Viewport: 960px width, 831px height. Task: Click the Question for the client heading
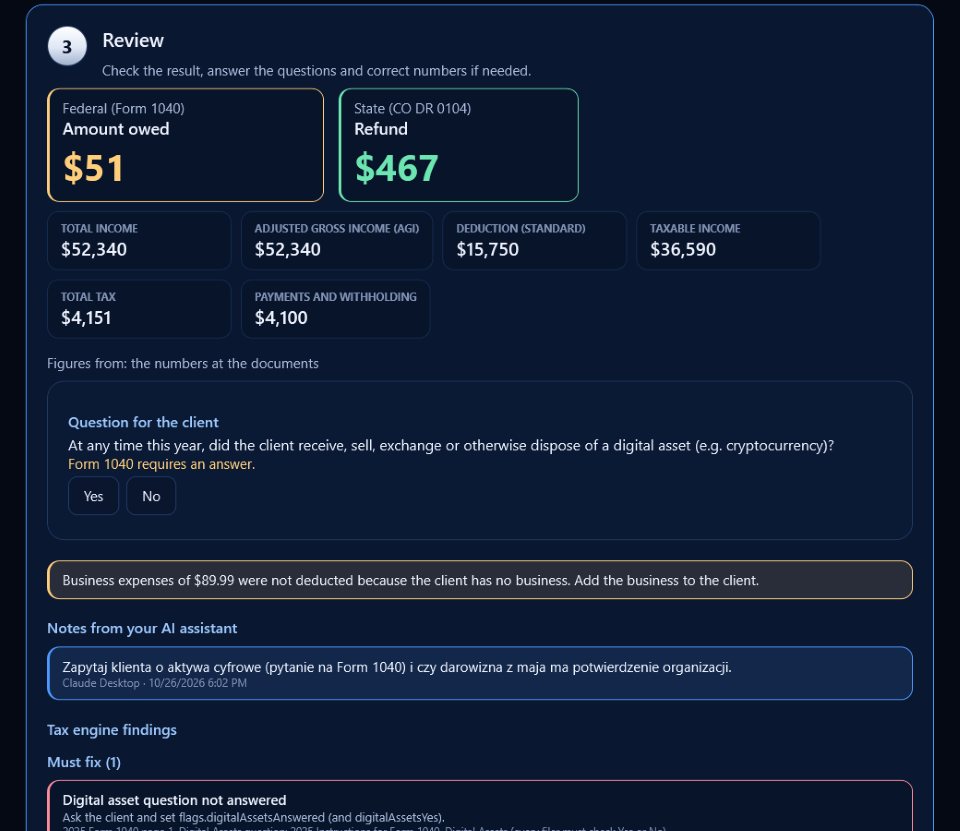pos(143,423)
